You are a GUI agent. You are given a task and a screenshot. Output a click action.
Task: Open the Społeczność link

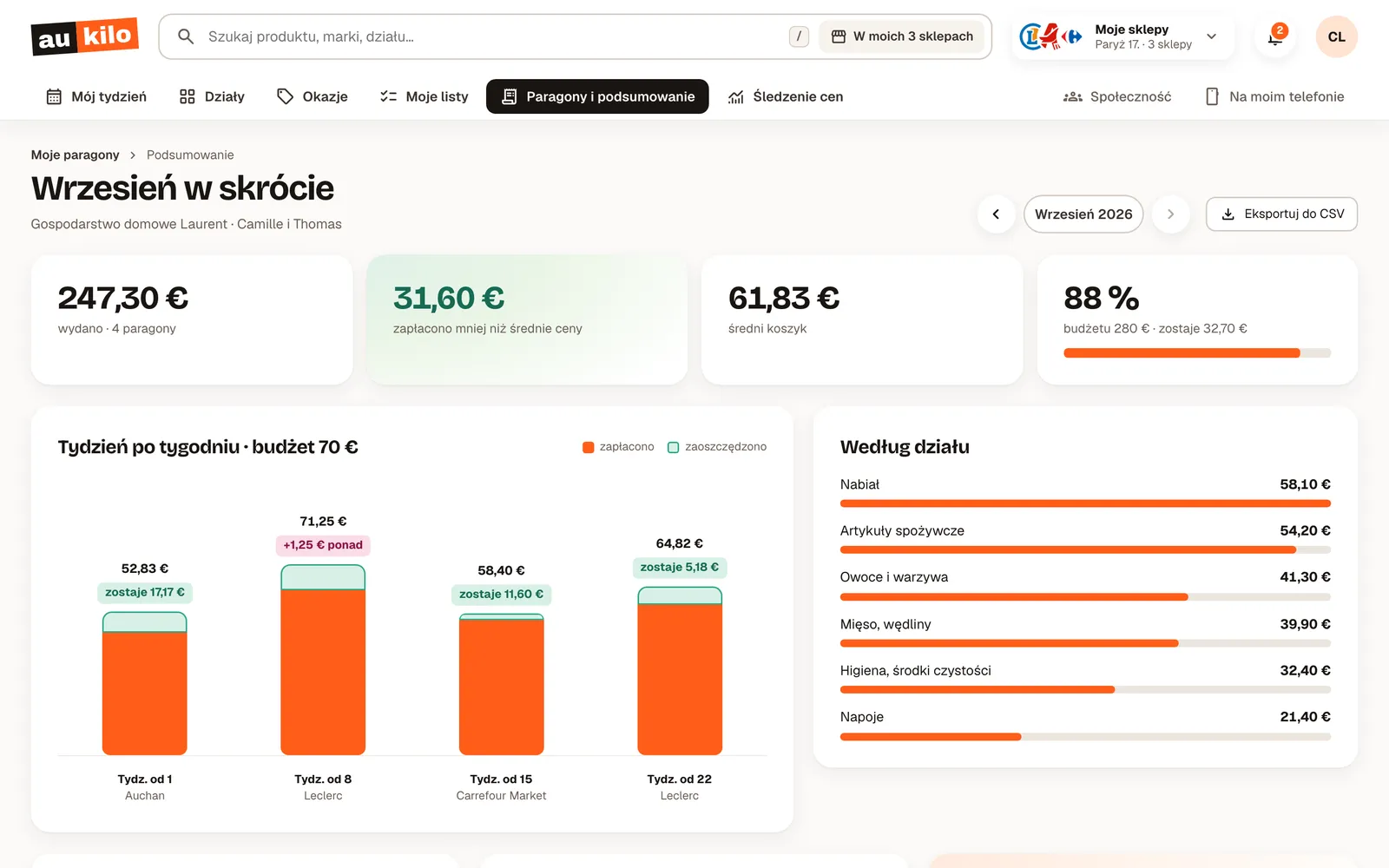(1117, 96)
